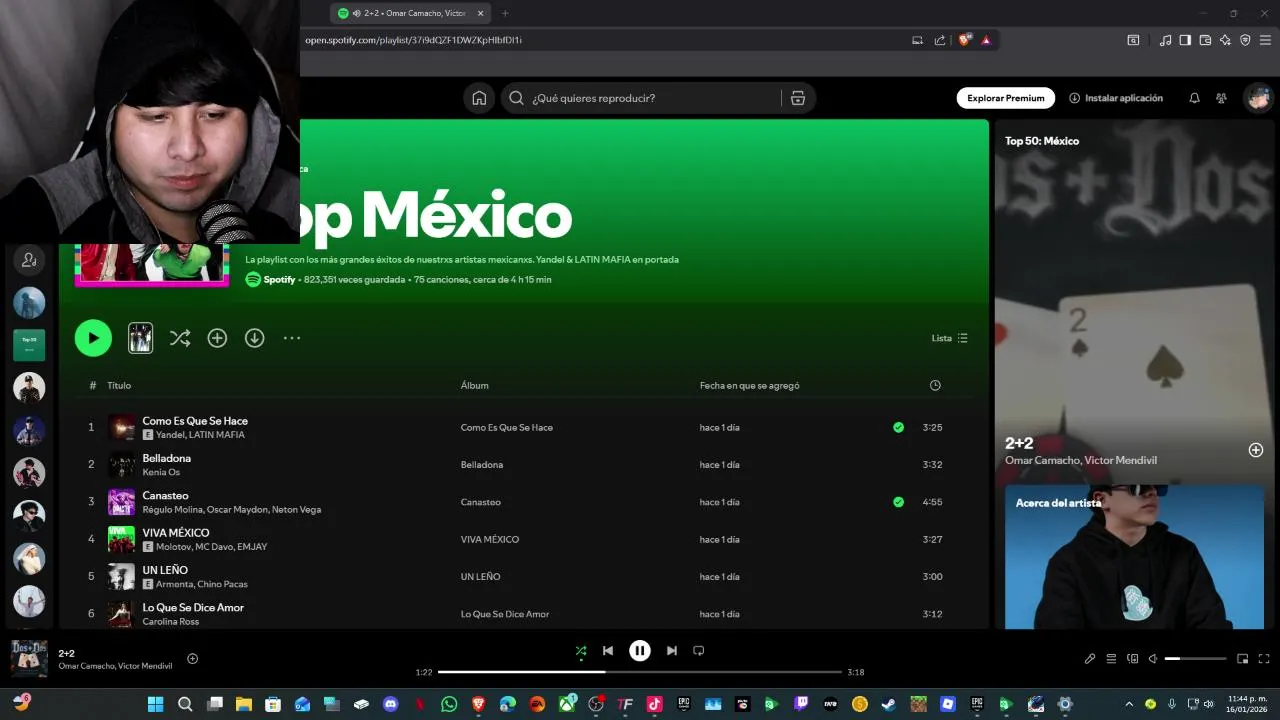The height and width of the screenshot is (720, 1280).
Task: Open the notifications bell
Action: 1194,98
